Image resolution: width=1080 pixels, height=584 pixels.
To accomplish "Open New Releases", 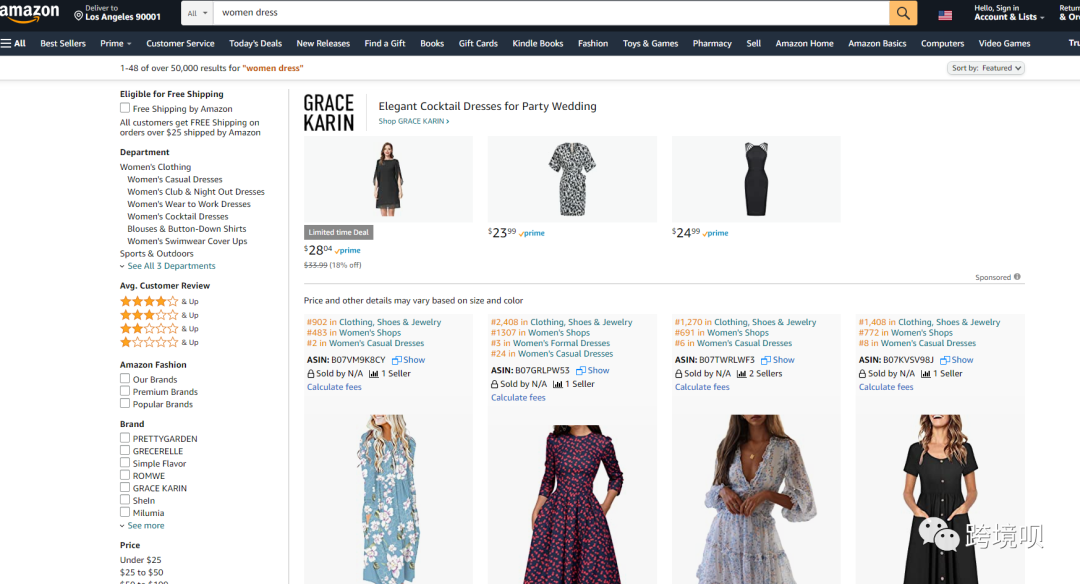I will [323, 43].
